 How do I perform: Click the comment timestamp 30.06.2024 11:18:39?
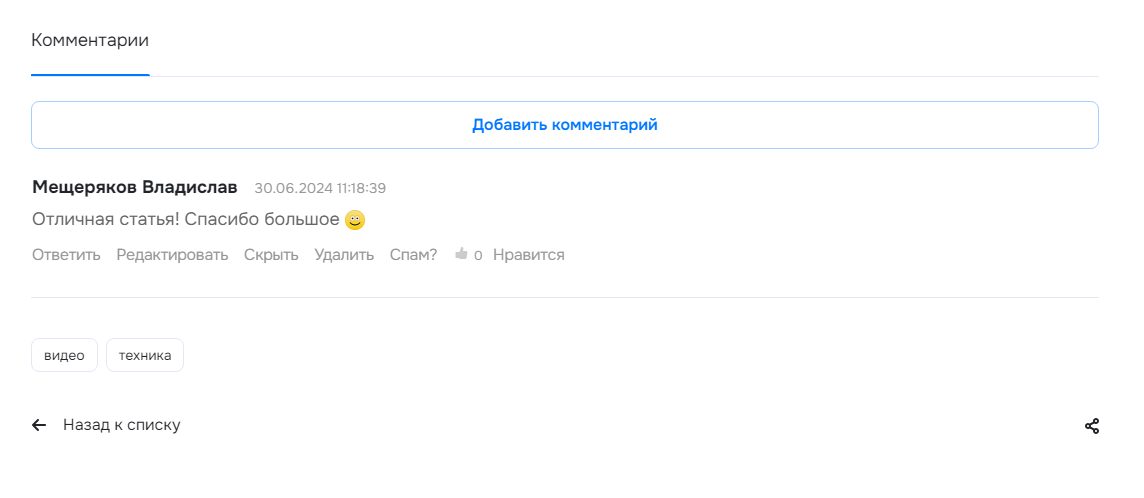click(320, 188)
